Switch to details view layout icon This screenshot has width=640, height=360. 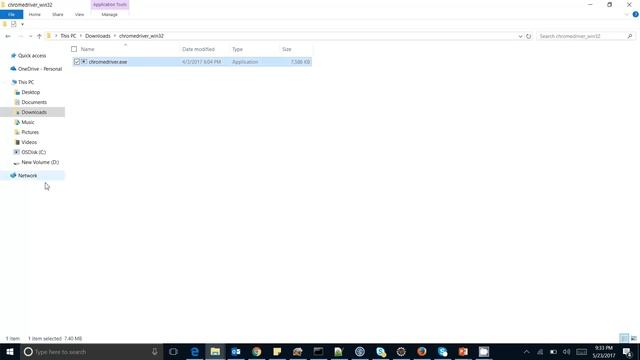click(624, 338)
